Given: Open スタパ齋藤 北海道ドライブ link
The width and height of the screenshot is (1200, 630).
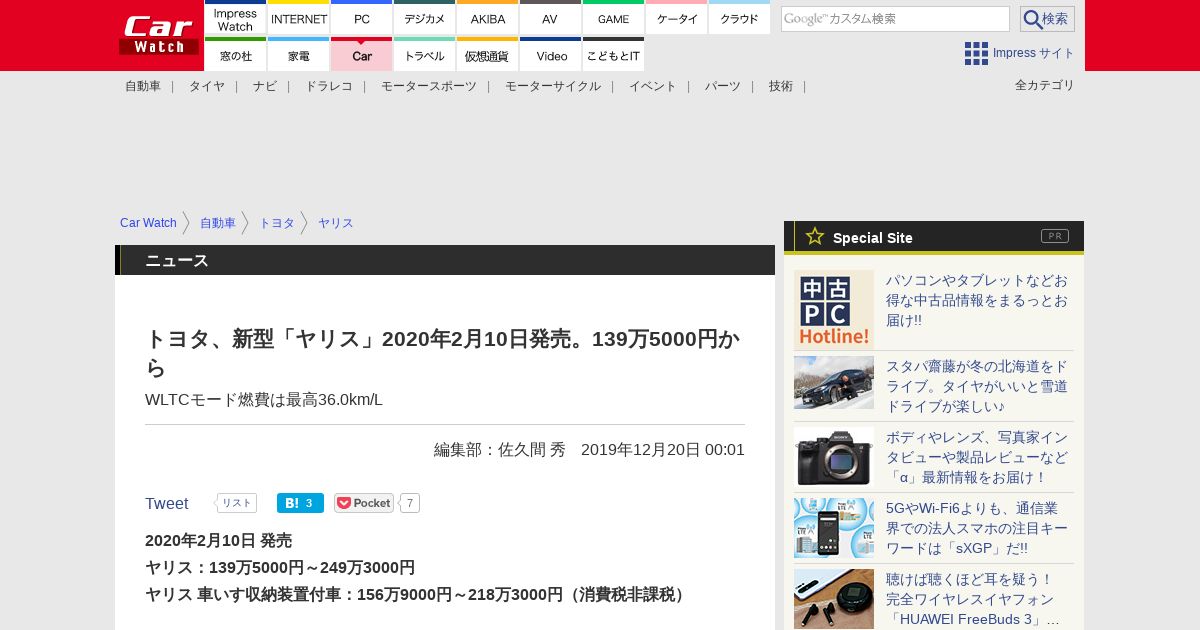Looking at the screenshot, I should tap(977, 386).
